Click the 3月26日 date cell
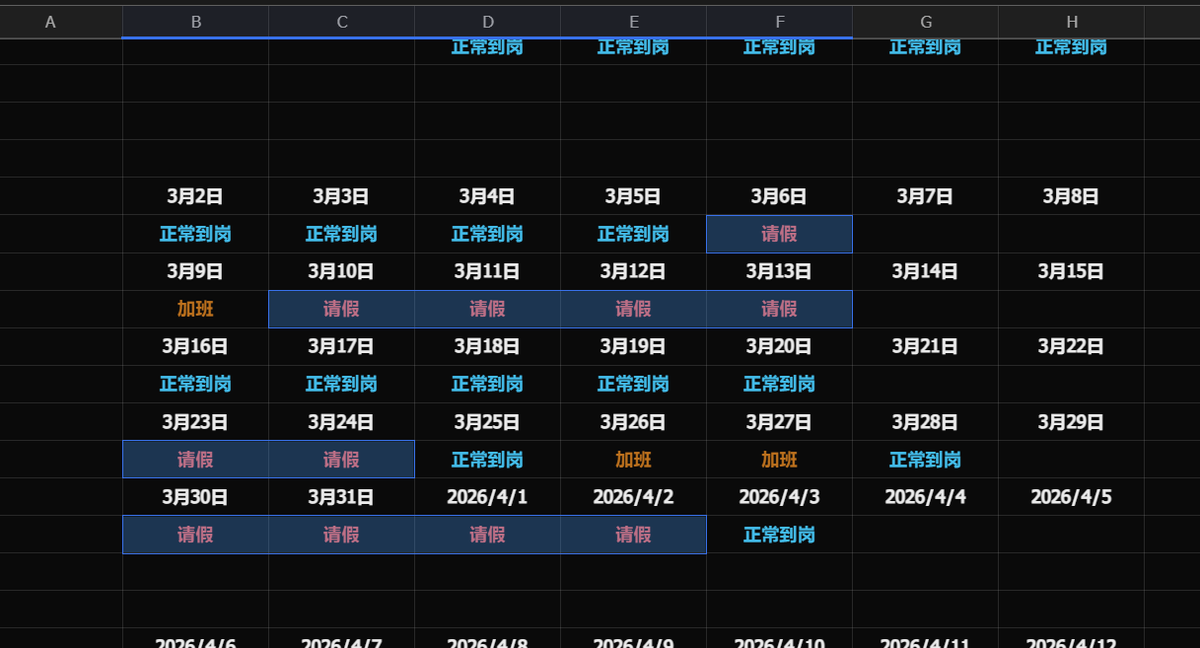 pyautogui.click(x=634, y=422)
